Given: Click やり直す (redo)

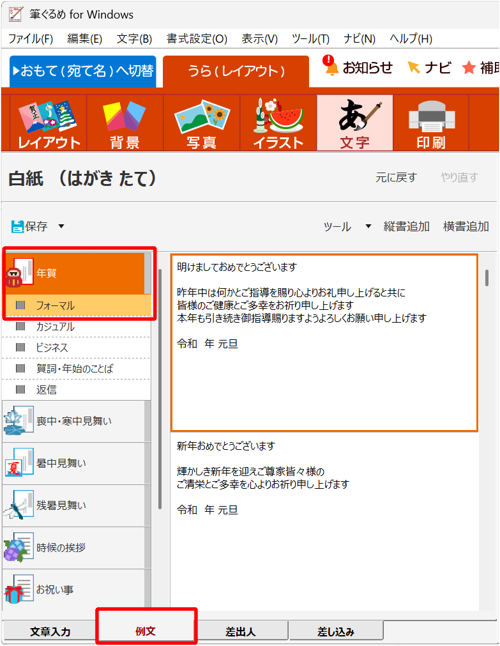Looking at the screenshot, I should (459, 178).
